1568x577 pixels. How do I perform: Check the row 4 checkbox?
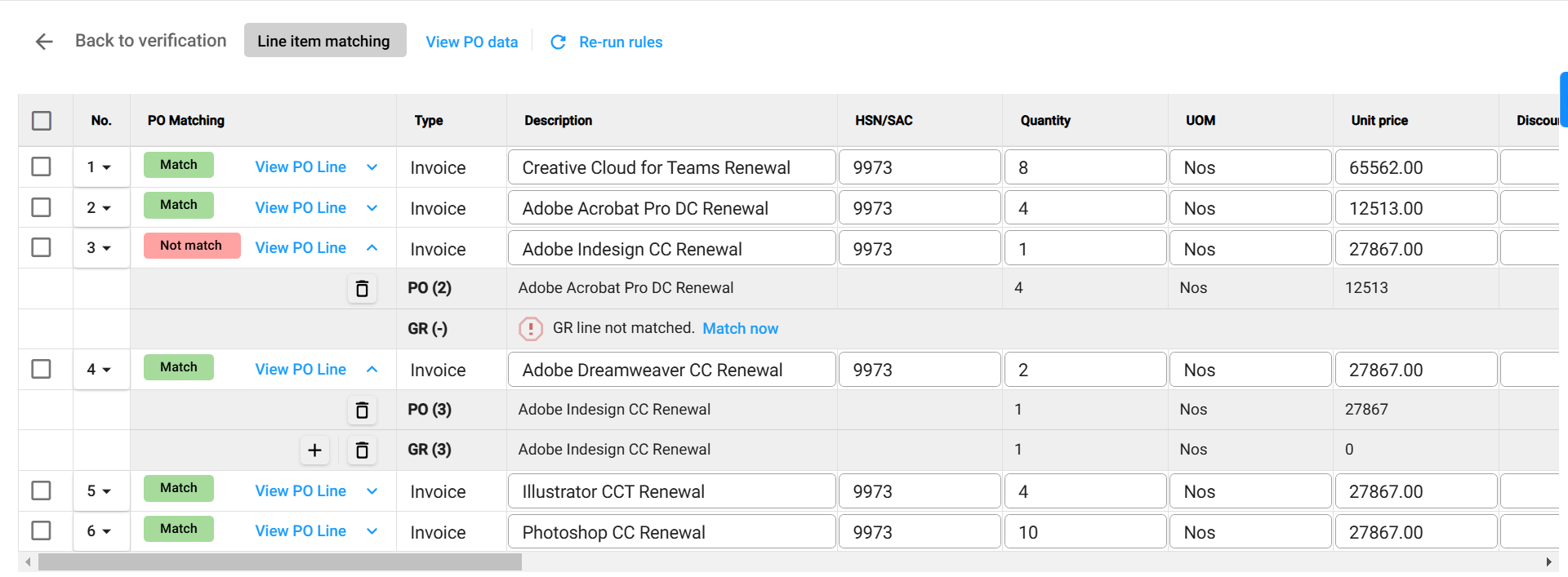pos(41,369)
